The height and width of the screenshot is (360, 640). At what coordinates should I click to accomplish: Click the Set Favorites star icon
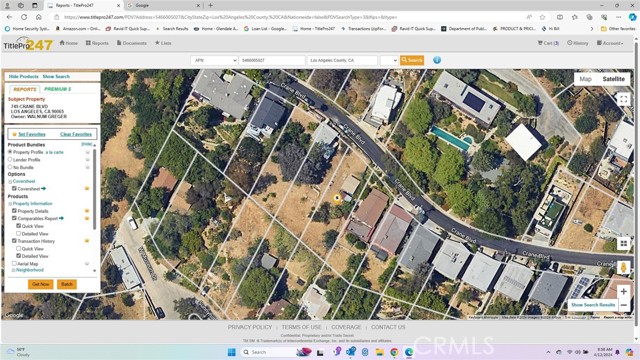pos(14,134)
